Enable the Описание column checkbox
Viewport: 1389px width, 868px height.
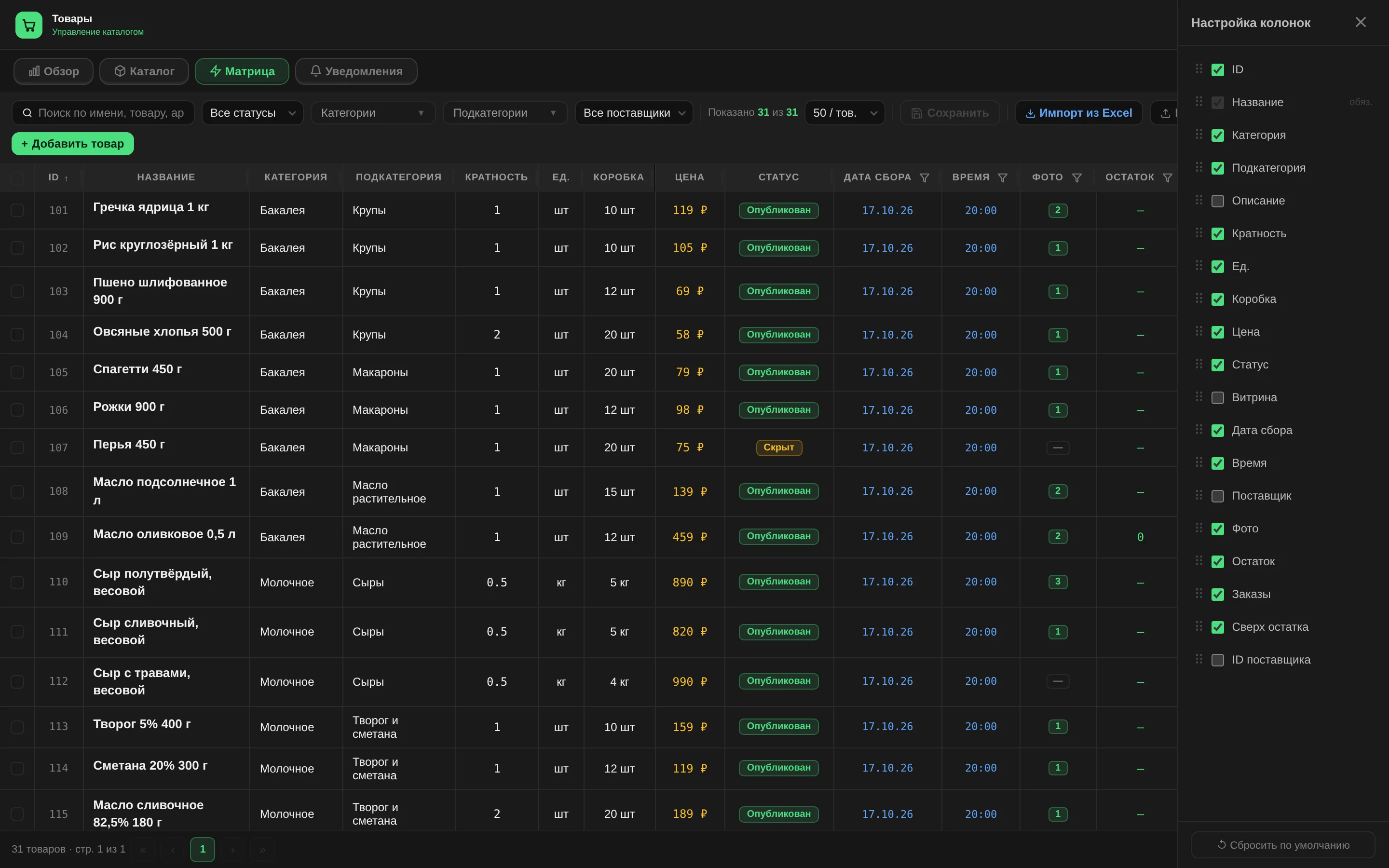pos(1217,201)
